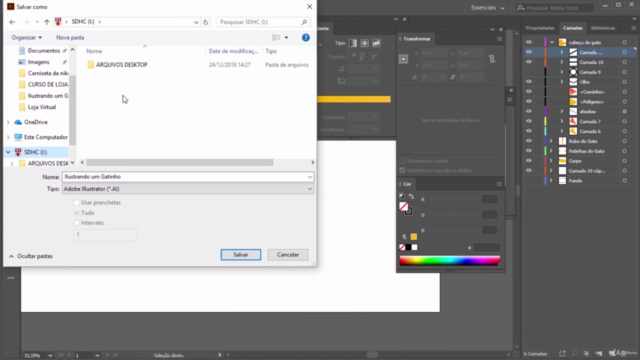640x360 pixels.
Task: Open the Organizar menu
Action: pos(27,38)
